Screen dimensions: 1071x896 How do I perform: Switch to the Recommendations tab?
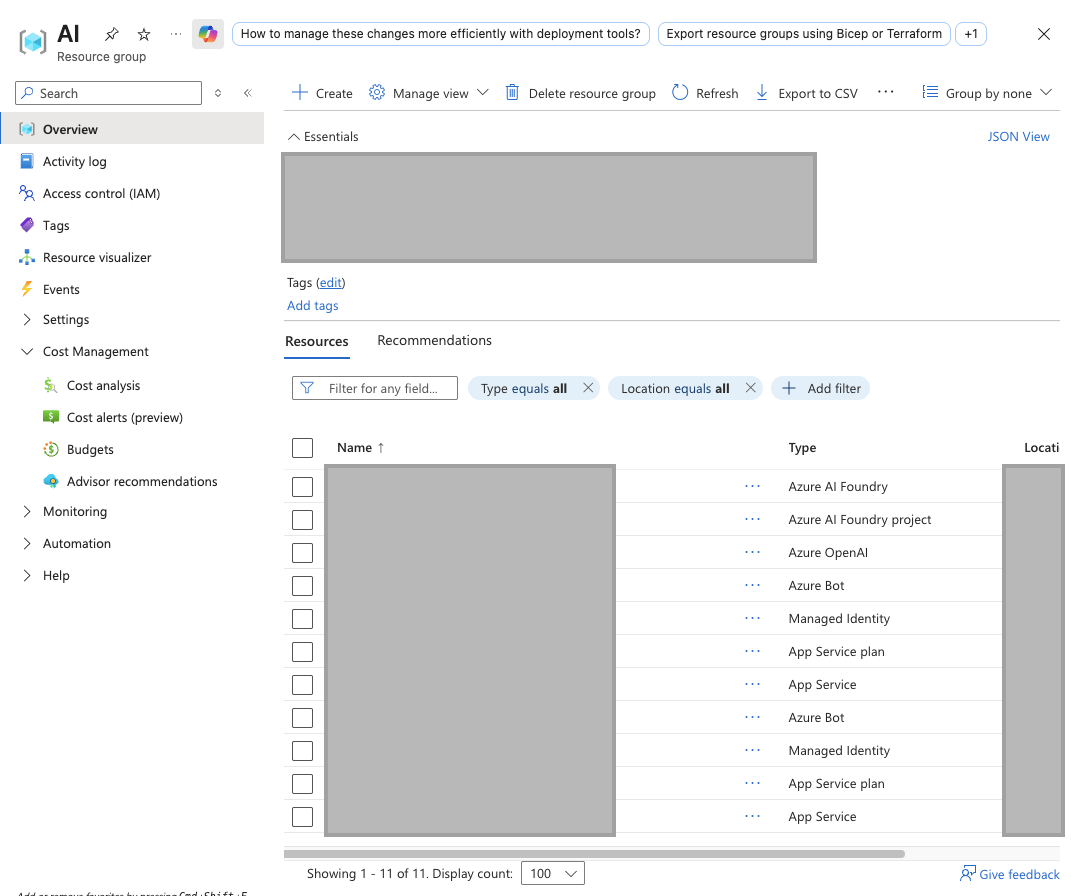coord(434,341)
